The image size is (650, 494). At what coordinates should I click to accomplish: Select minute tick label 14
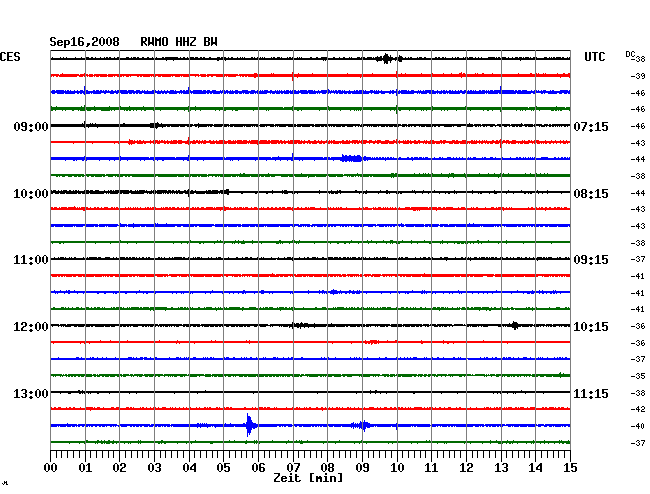click(x=535, y=468)
